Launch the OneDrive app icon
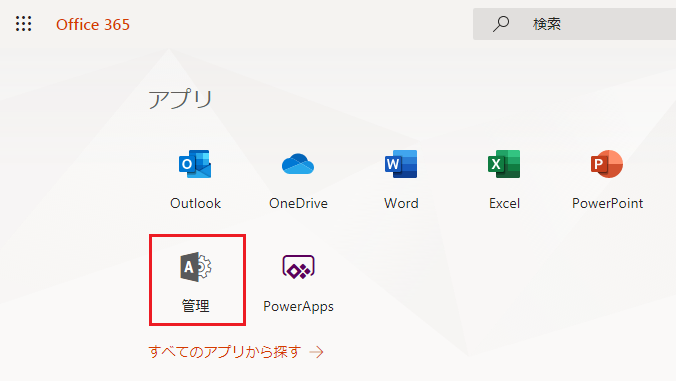 tap(298, 164)
